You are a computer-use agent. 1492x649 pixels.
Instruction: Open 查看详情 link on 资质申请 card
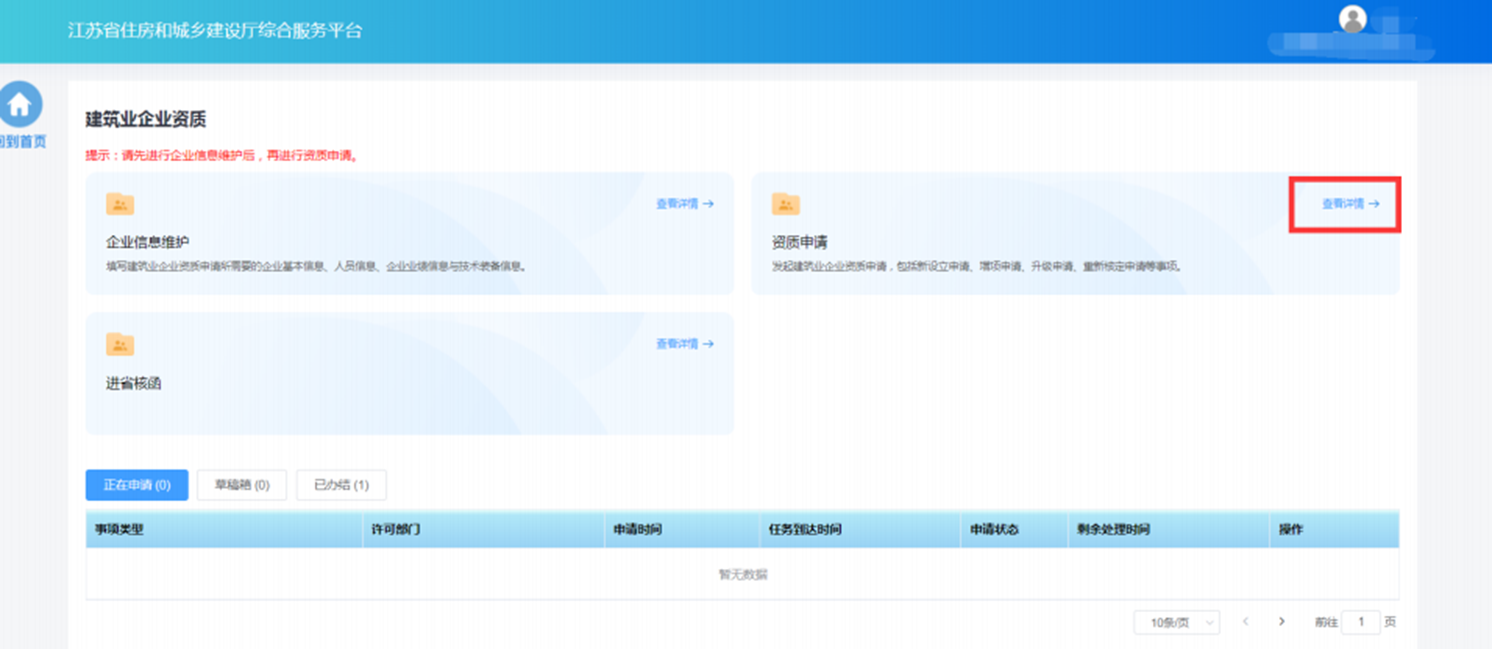click(x=1351, y=204)
